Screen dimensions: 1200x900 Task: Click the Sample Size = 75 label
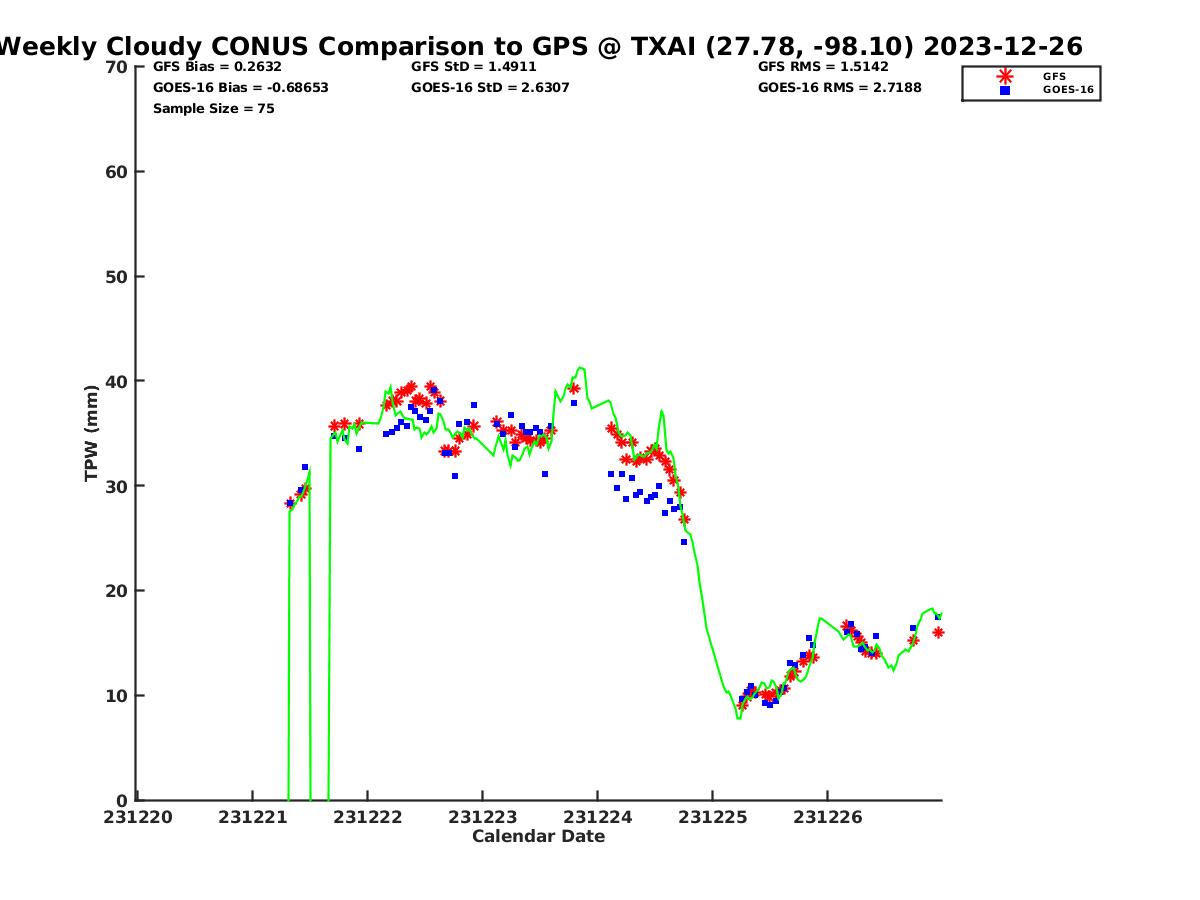[213, 108]
